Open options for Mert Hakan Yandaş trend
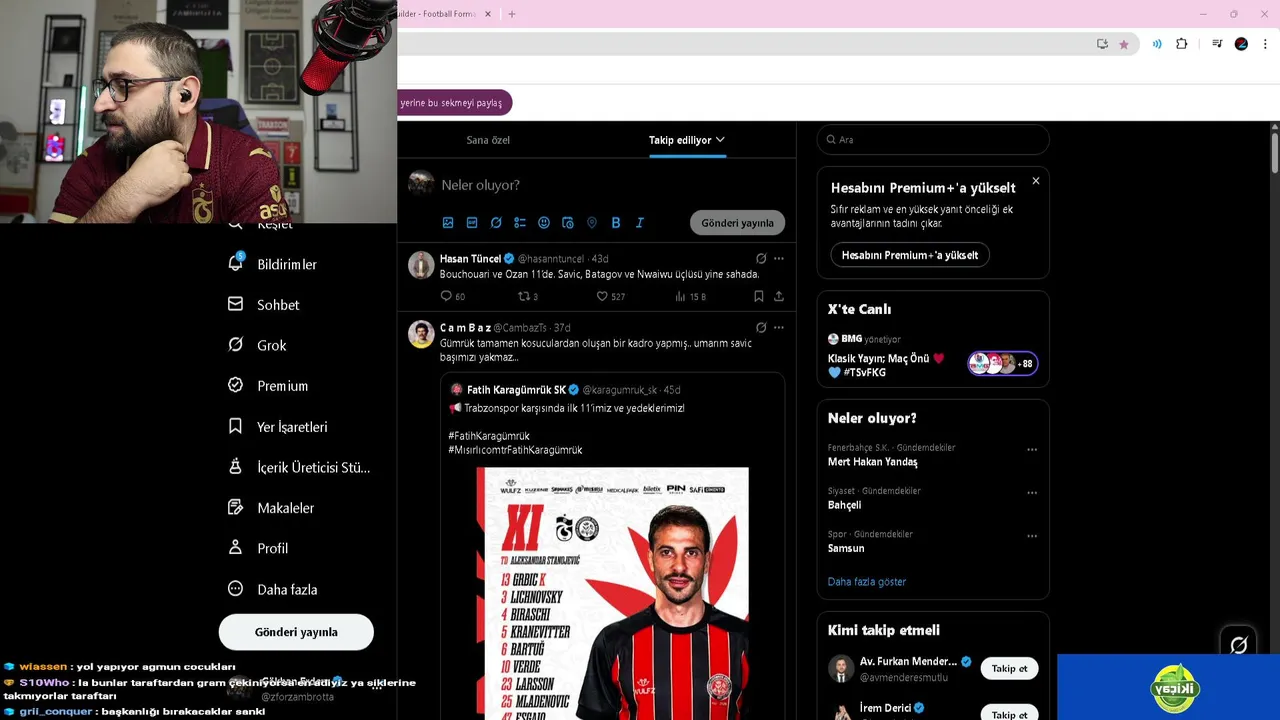The height and width of the screenshot is (720, 1280). (1032, 450)
